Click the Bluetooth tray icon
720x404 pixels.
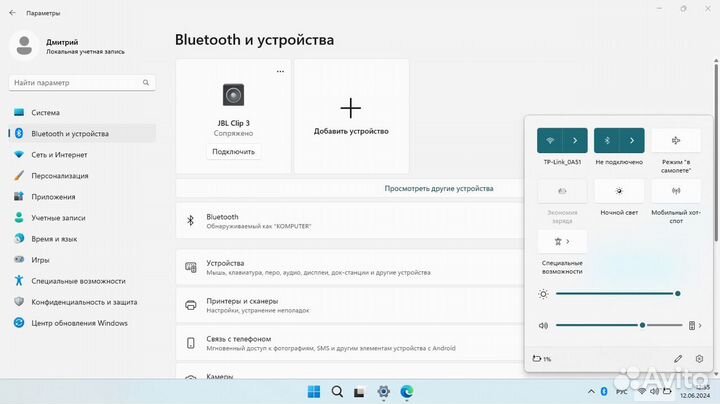coord(604,392)
